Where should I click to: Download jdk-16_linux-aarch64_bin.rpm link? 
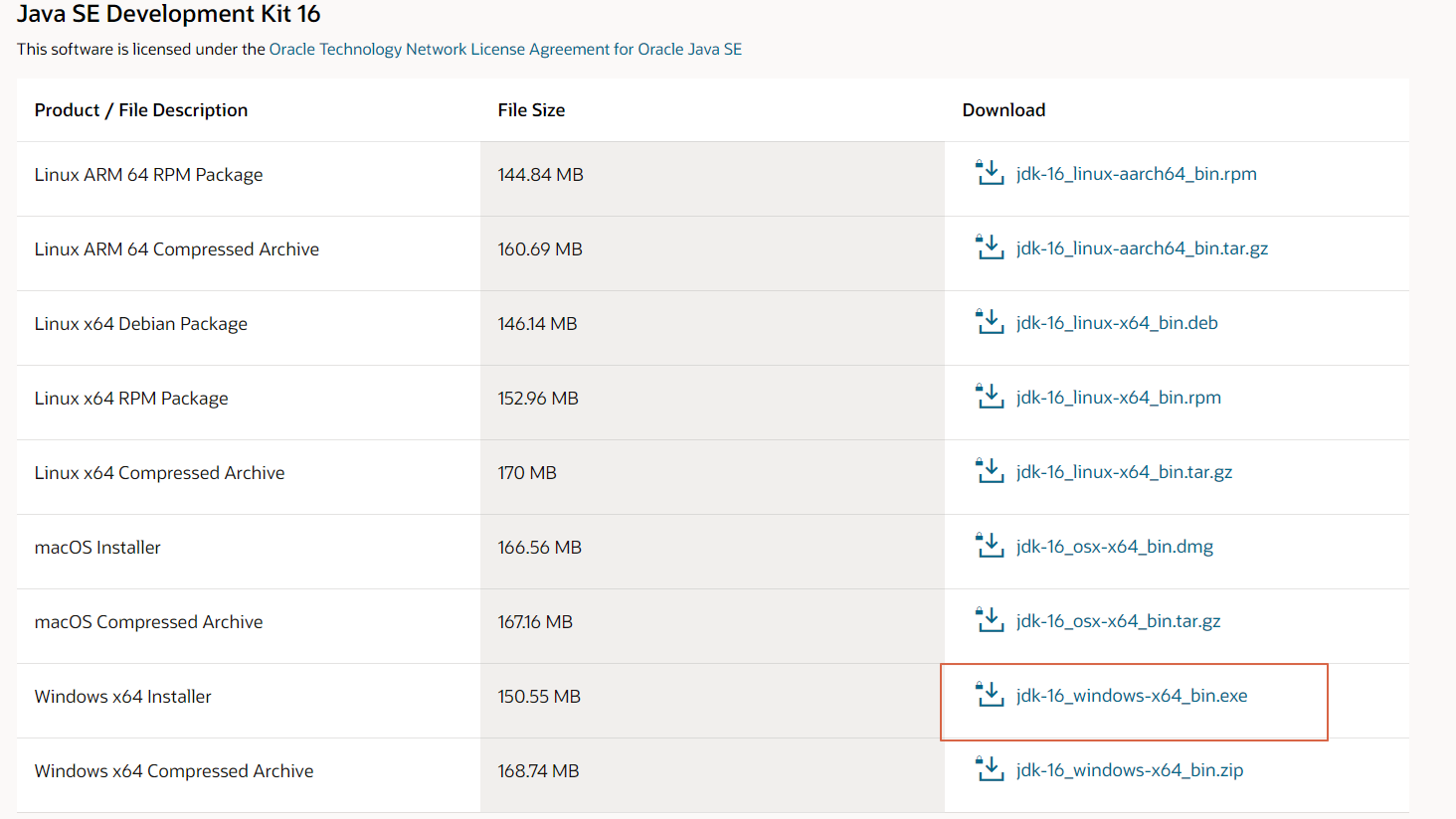(1137, 174)
